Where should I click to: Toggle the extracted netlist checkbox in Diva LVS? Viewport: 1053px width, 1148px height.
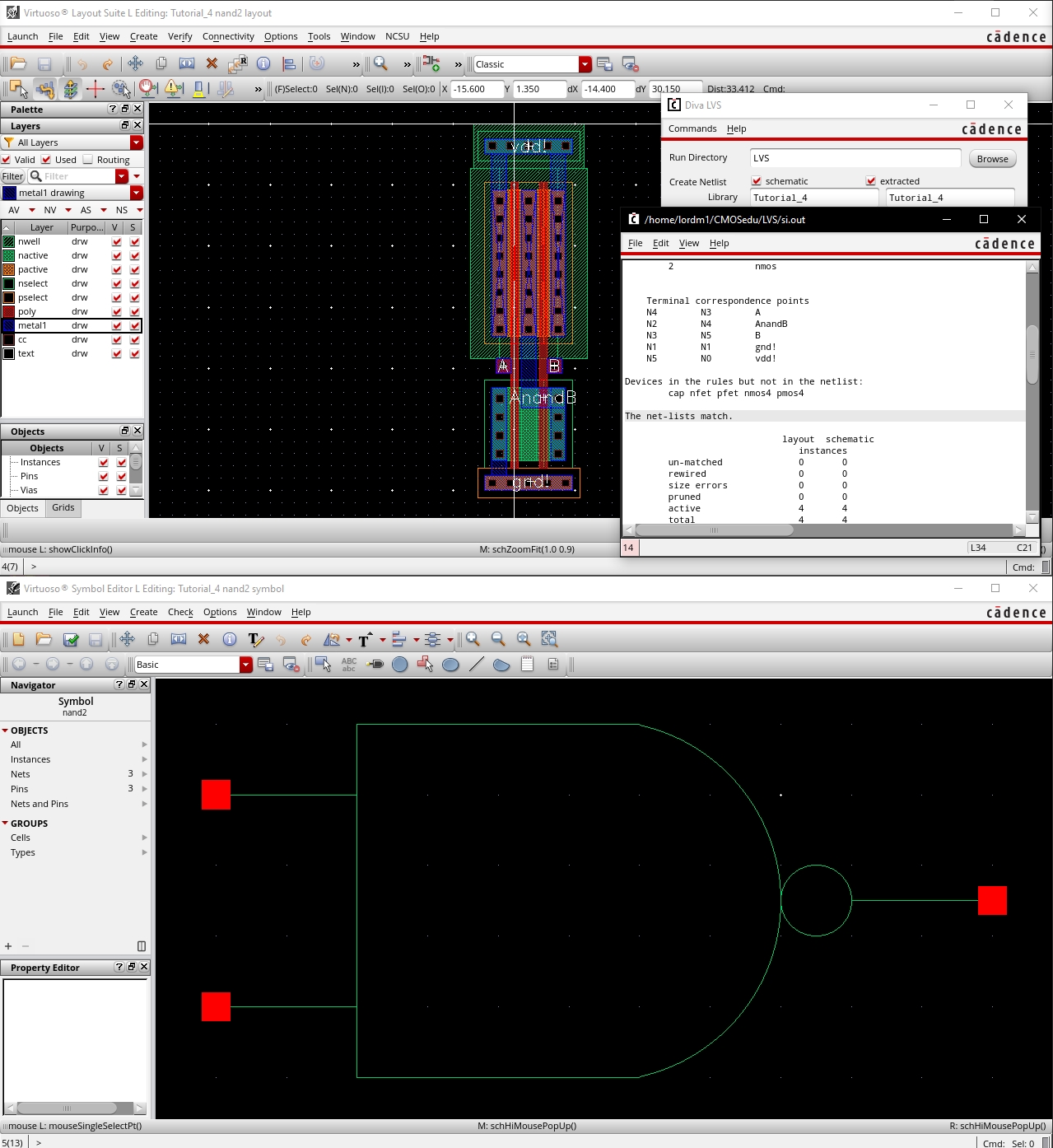point(870,181)
